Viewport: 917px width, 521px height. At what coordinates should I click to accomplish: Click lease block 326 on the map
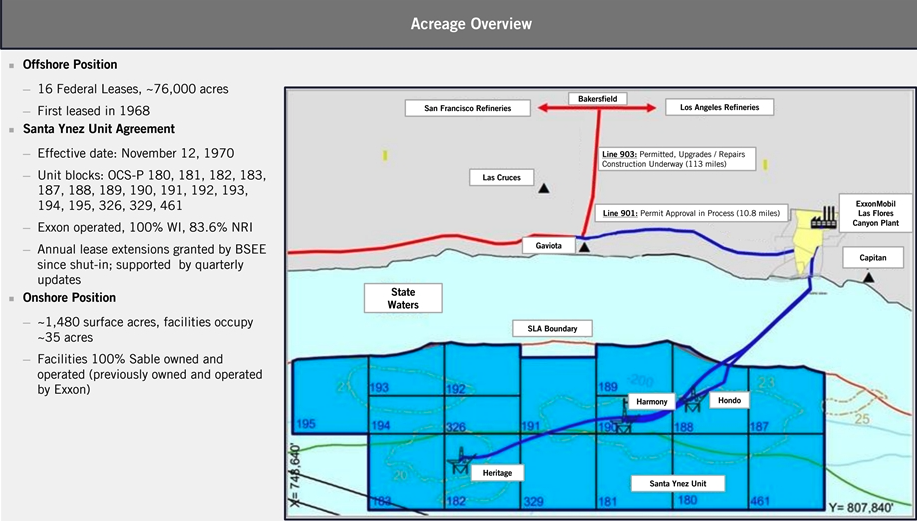click(455, 427)
